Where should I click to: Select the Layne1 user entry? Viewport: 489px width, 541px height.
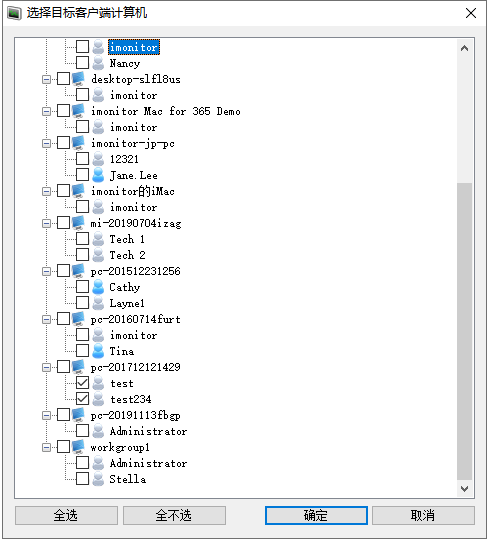click(x=127, y=303)
